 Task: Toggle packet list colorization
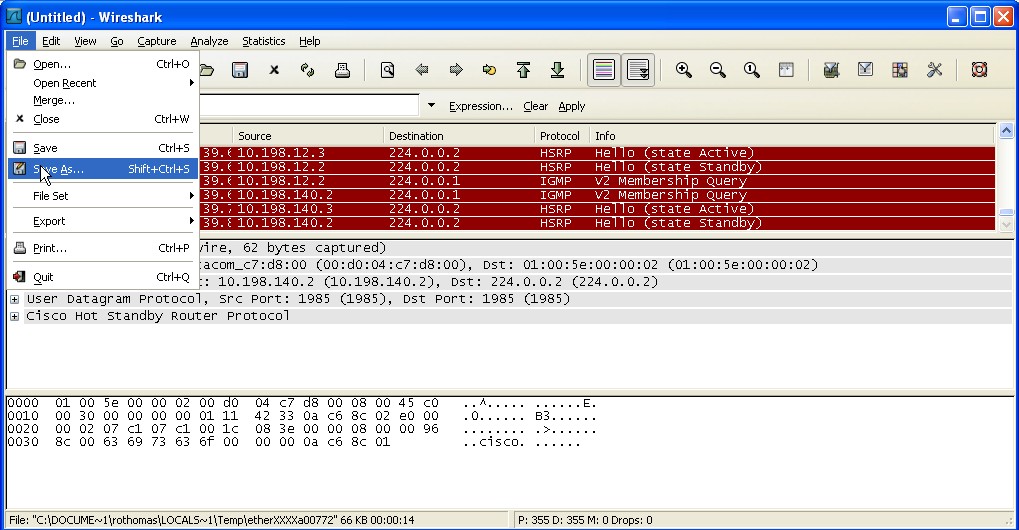pyautogui.click(x=603, y=70)
